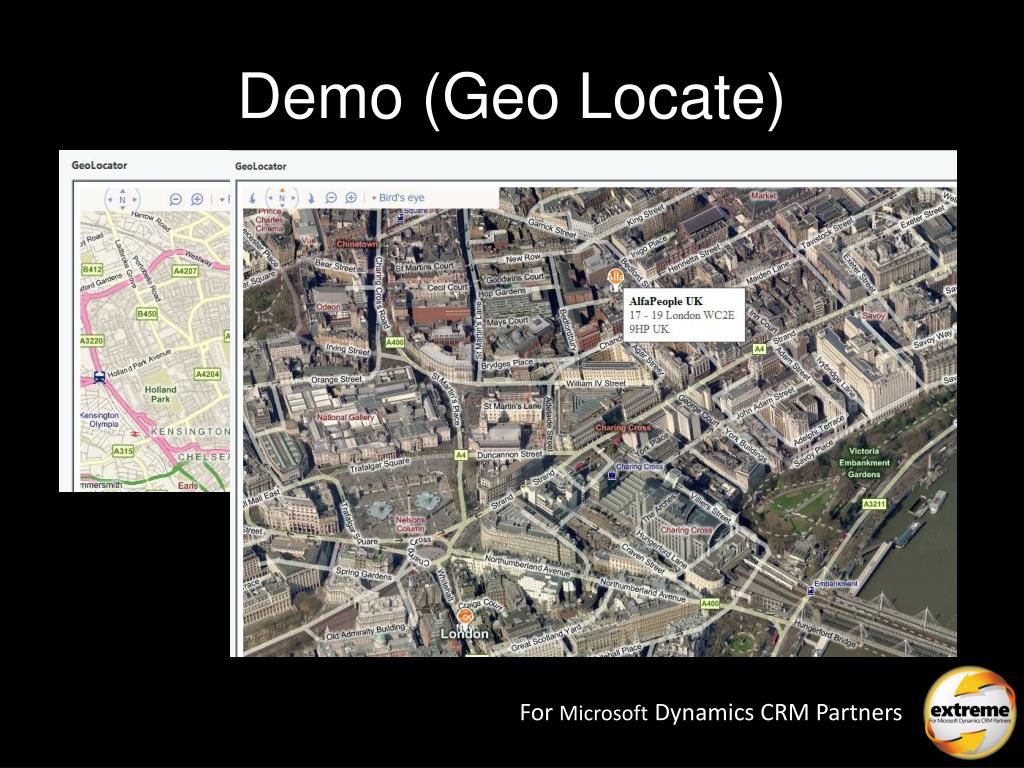This screenshot has height=768, width=1024.
Task: Pan left using the left map's compass
Action: [110, 200]
